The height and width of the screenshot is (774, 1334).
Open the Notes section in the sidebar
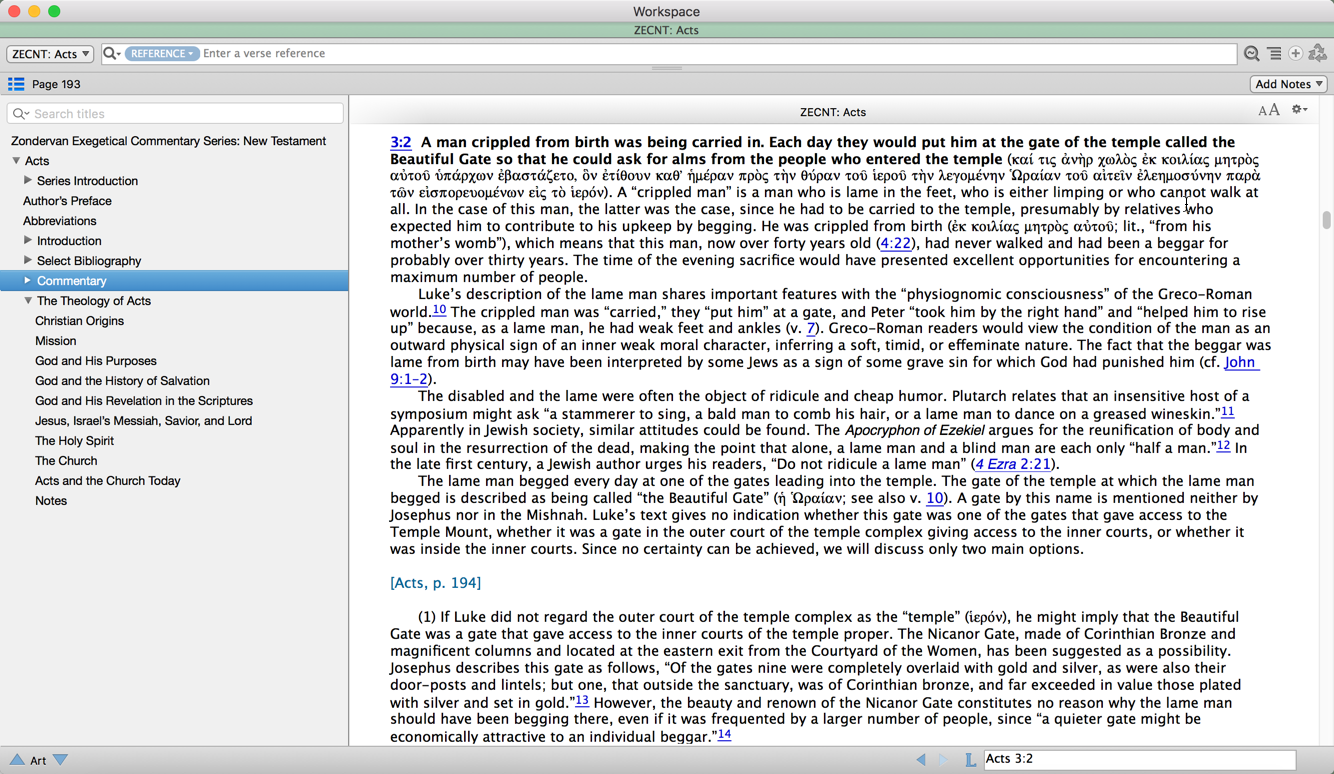(x=51, y=501)
